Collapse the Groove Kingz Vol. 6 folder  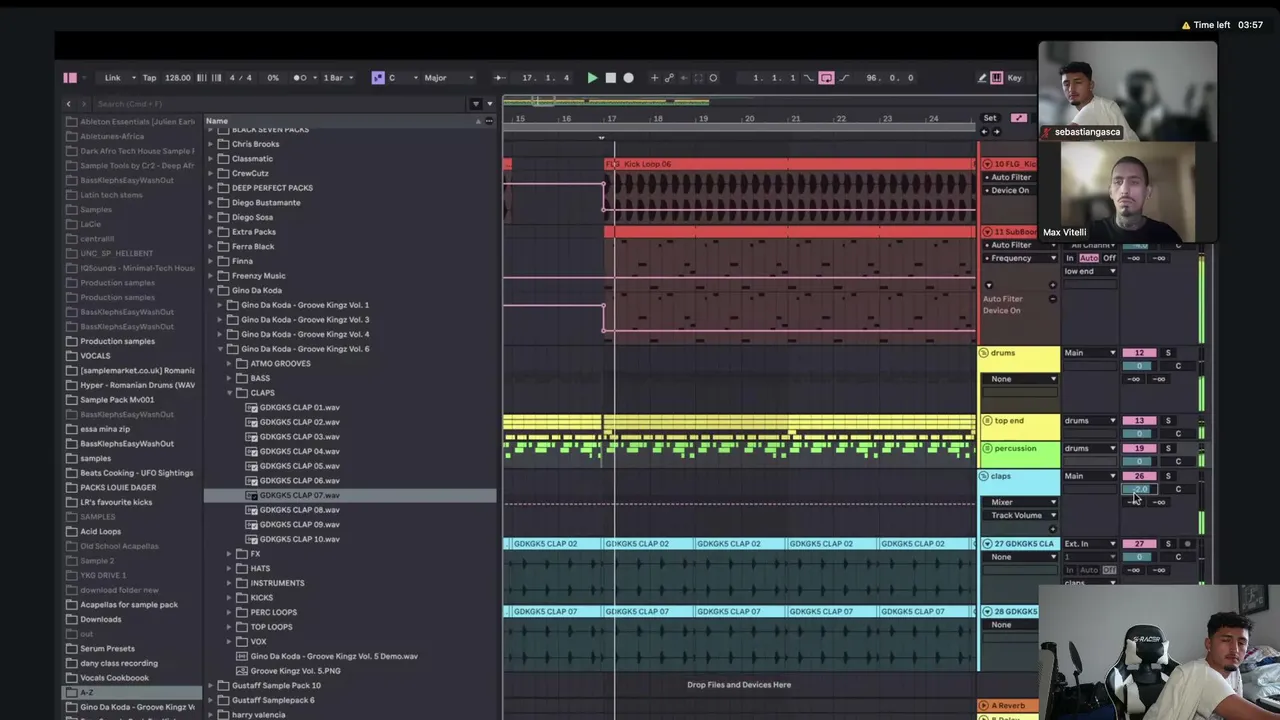click(220, 349)
